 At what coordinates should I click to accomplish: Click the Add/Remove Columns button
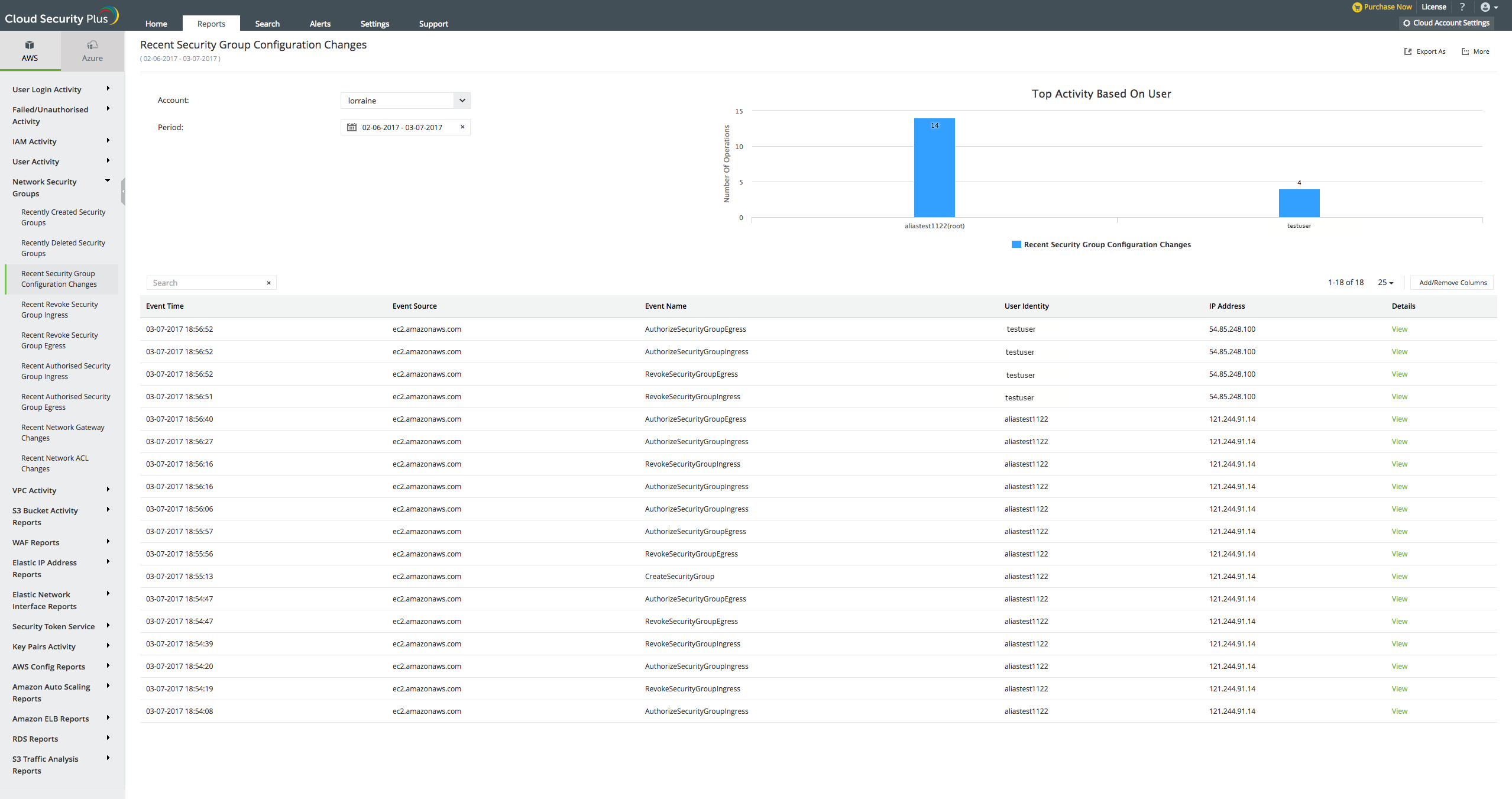pos(1452,283)
